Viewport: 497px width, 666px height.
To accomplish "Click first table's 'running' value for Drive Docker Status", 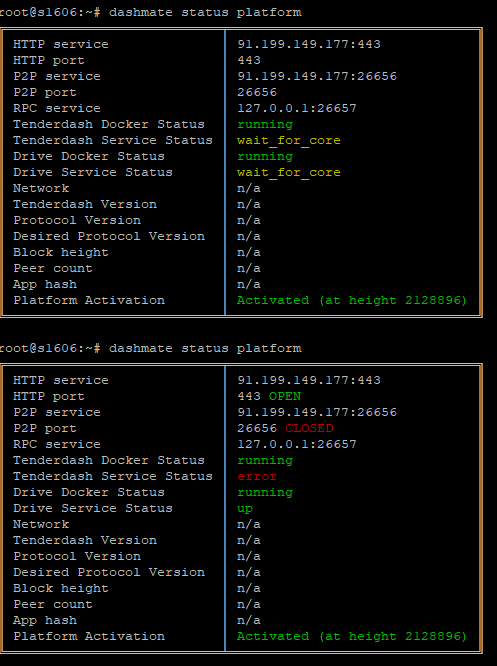I will click(265, 157).
